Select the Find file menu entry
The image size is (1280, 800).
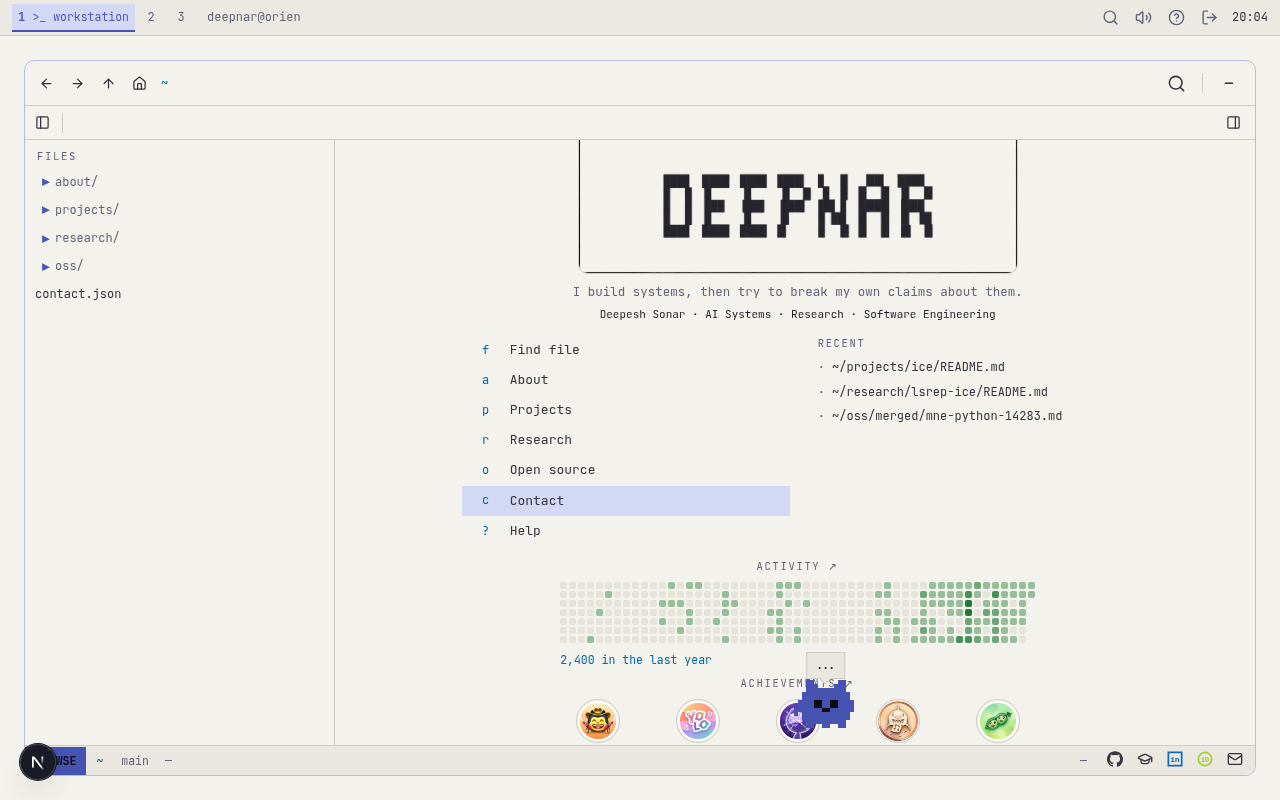click(x=626, y=350)
